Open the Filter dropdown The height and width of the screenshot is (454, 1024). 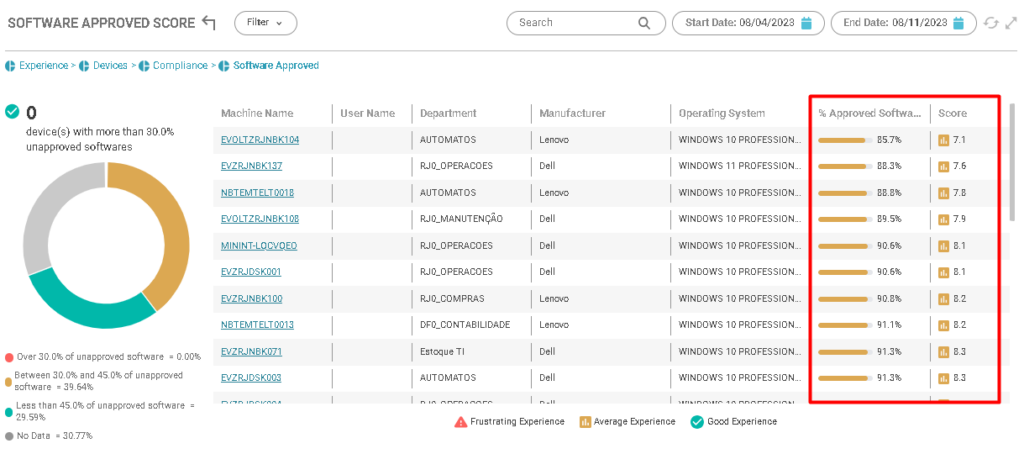[x=265, y=22]
